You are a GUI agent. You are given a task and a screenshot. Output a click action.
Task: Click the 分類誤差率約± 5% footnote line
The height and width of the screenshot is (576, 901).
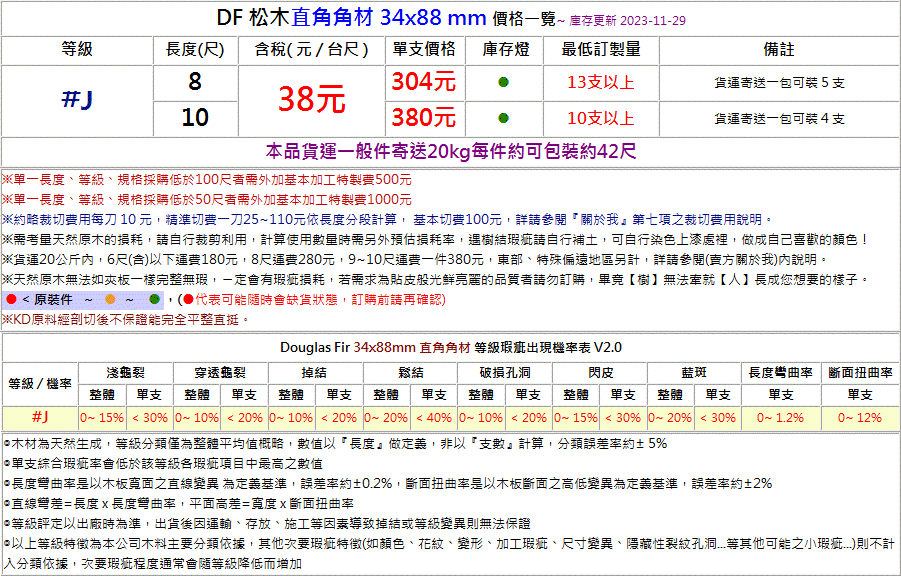(x=335, y=444)
